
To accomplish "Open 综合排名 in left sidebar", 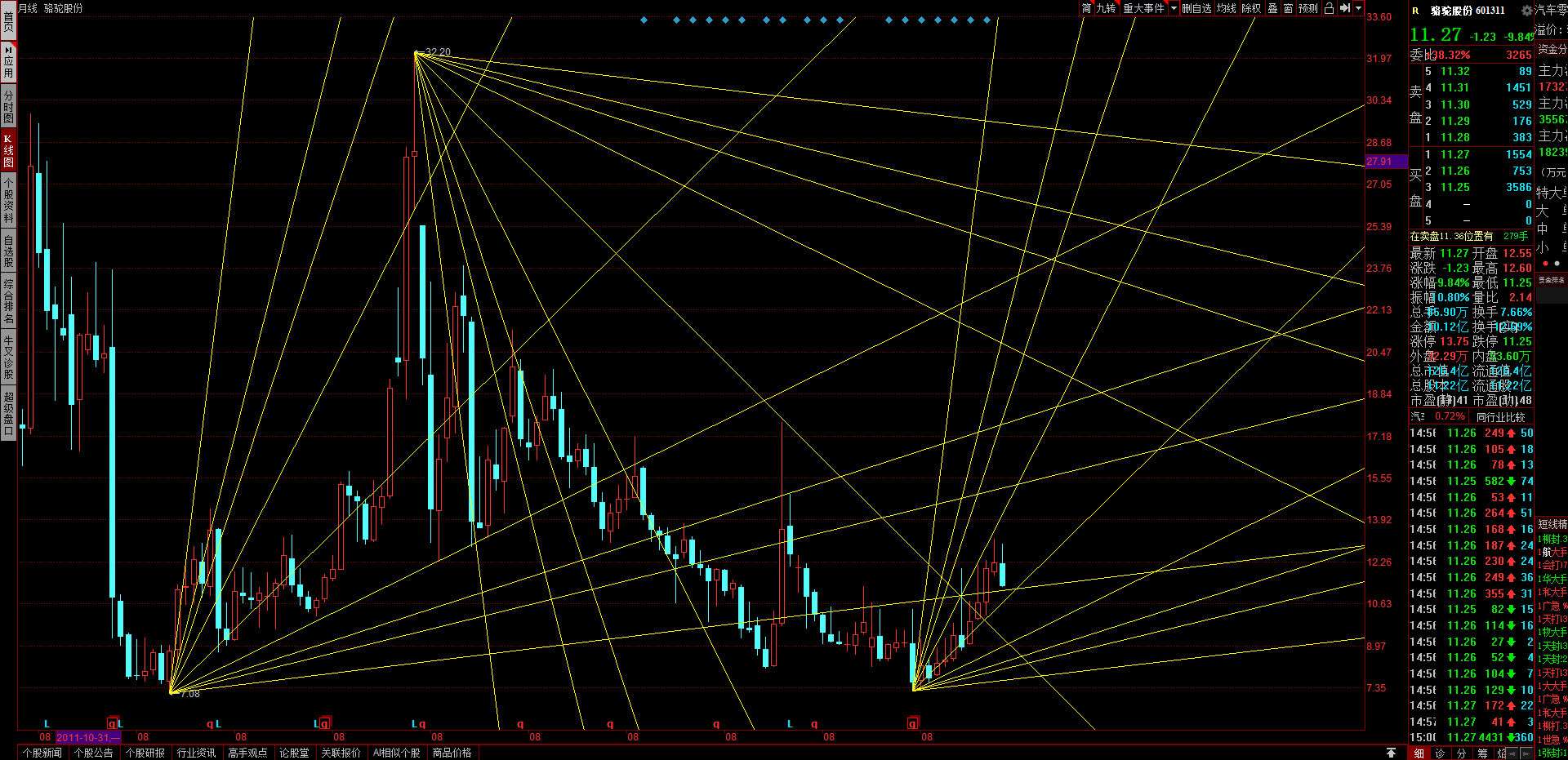I will click(8, 301).
